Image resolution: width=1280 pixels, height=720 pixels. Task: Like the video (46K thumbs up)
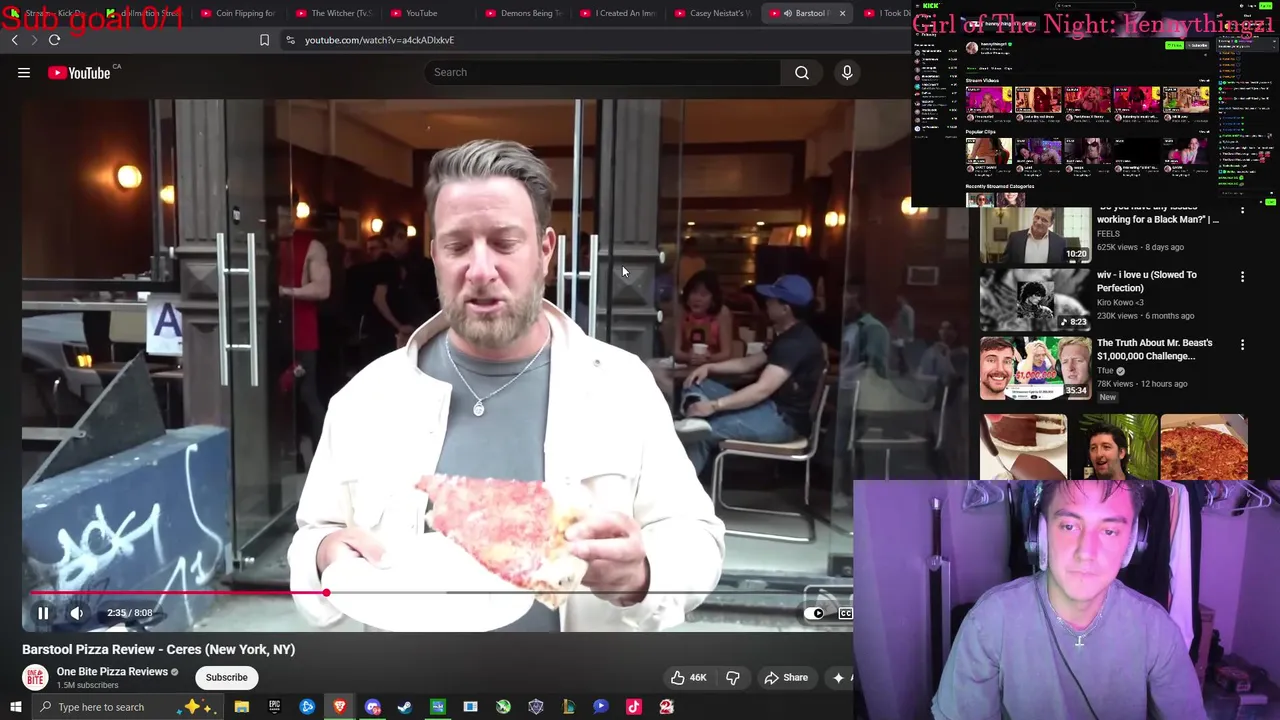click(x=688, y=677)
